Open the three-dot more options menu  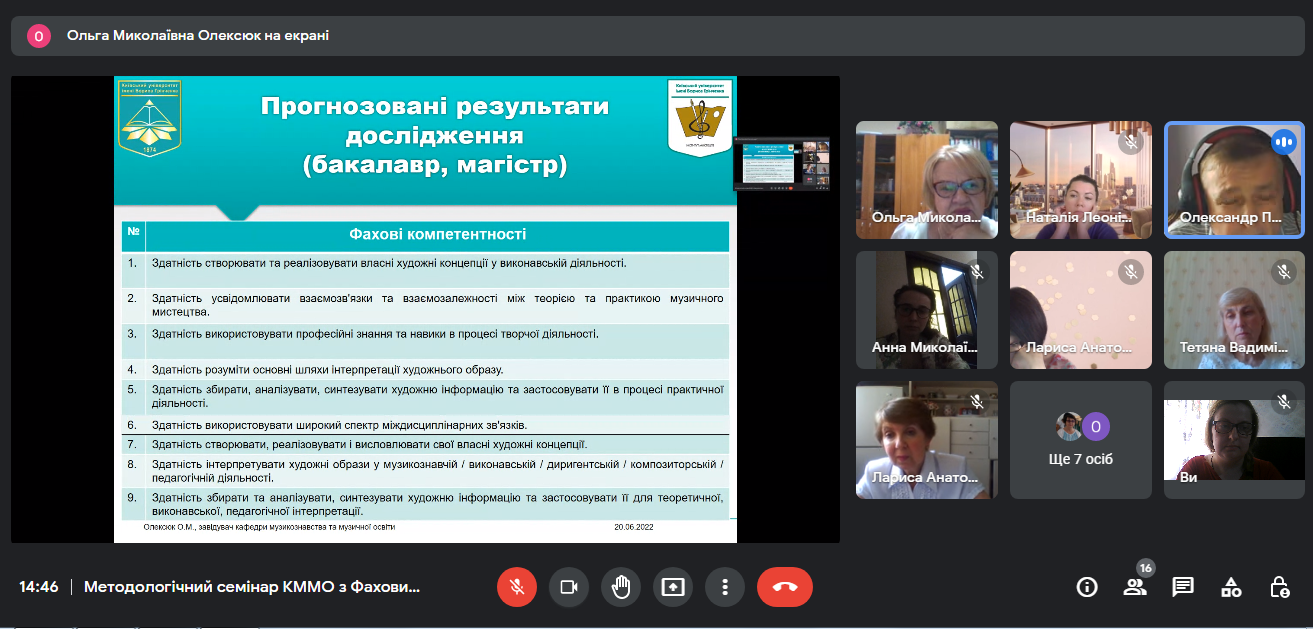click(x=725, y=587)
